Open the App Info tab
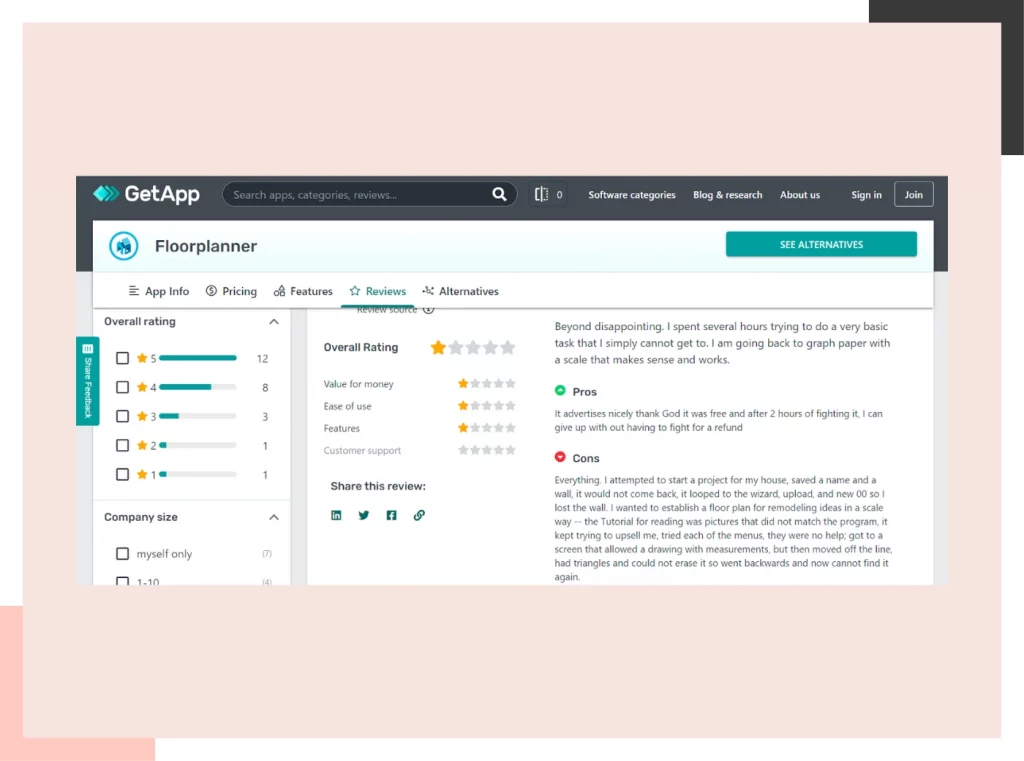1024x761 pixels. click(x=159, y=291)
